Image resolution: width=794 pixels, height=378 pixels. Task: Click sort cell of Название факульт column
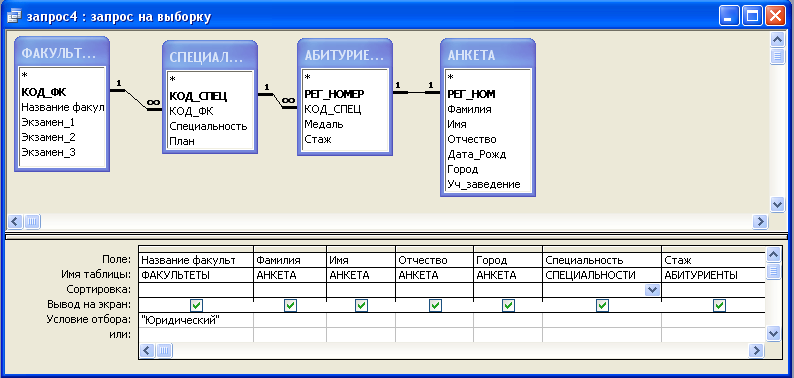coord(196,290)
